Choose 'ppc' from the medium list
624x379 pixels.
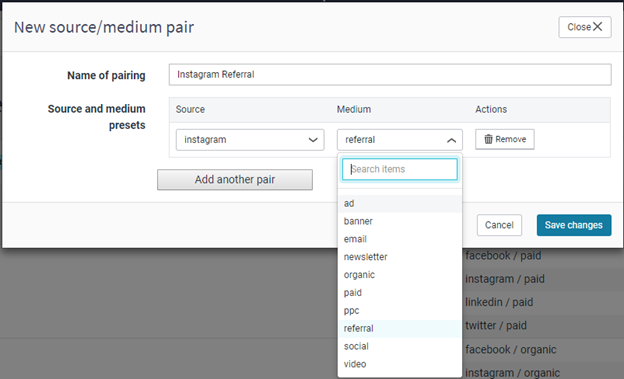pos(400,311)
